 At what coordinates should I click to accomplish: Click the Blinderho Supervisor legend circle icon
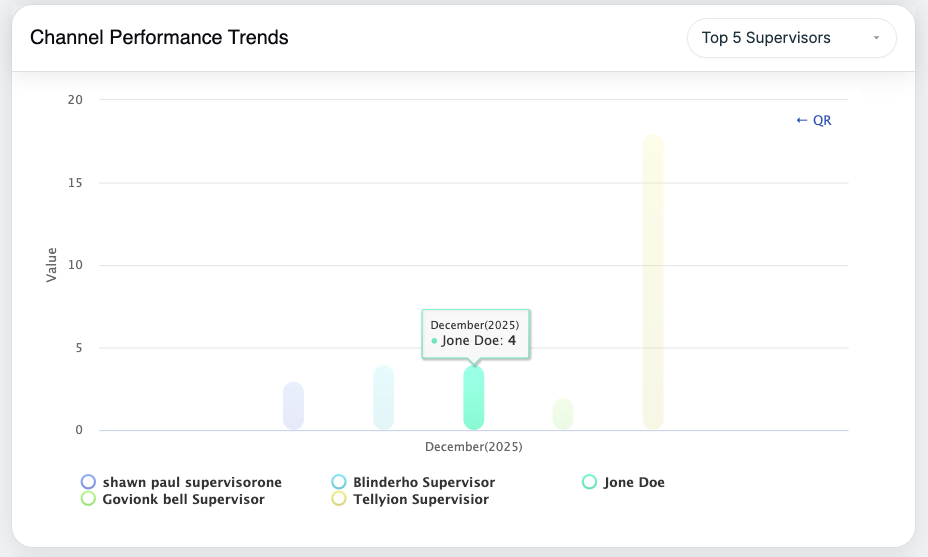click(x=339, y=482)
